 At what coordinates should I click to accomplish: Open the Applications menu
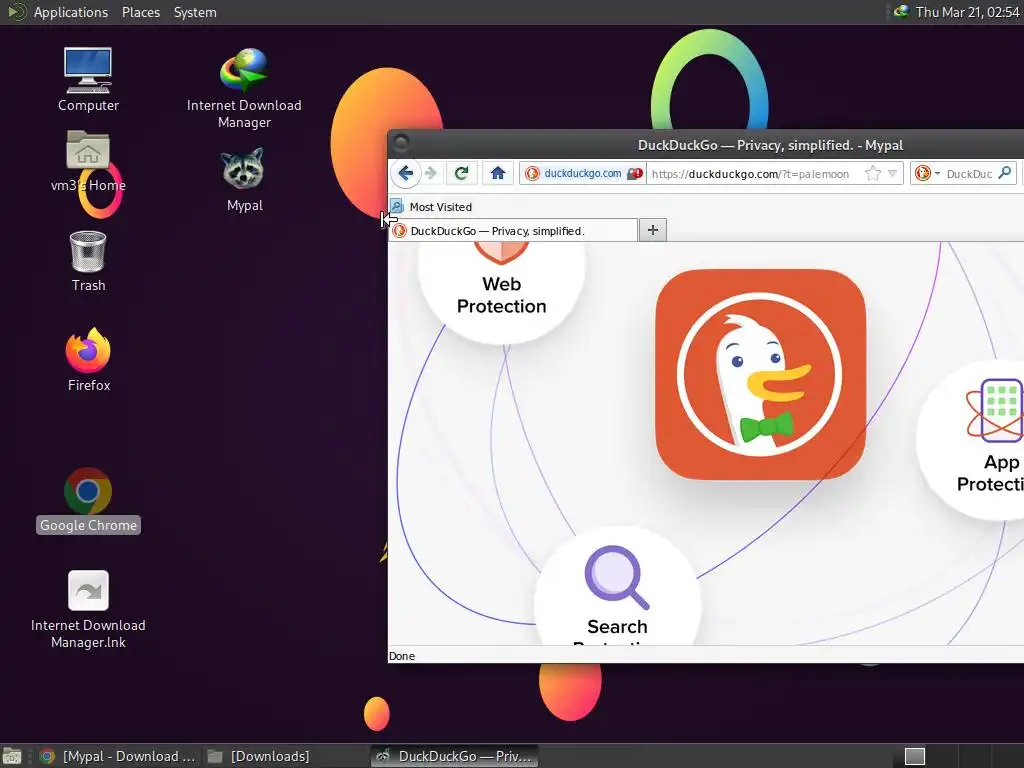click(x=71, y=12)
